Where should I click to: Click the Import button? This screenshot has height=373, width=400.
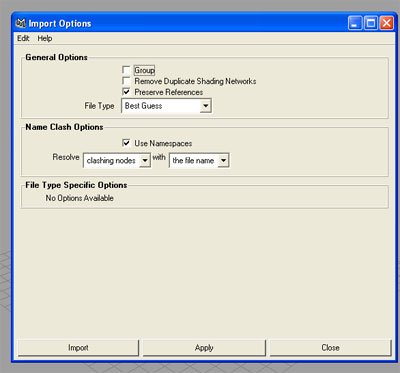coord(78,348)
